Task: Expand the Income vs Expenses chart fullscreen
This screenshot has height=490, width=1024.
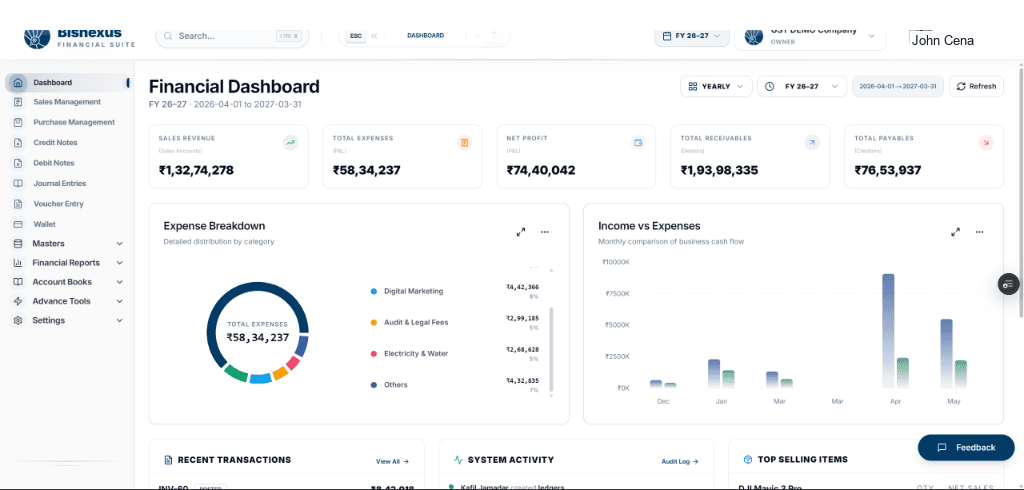Action: pyautogui.click(x=955, y=232)
